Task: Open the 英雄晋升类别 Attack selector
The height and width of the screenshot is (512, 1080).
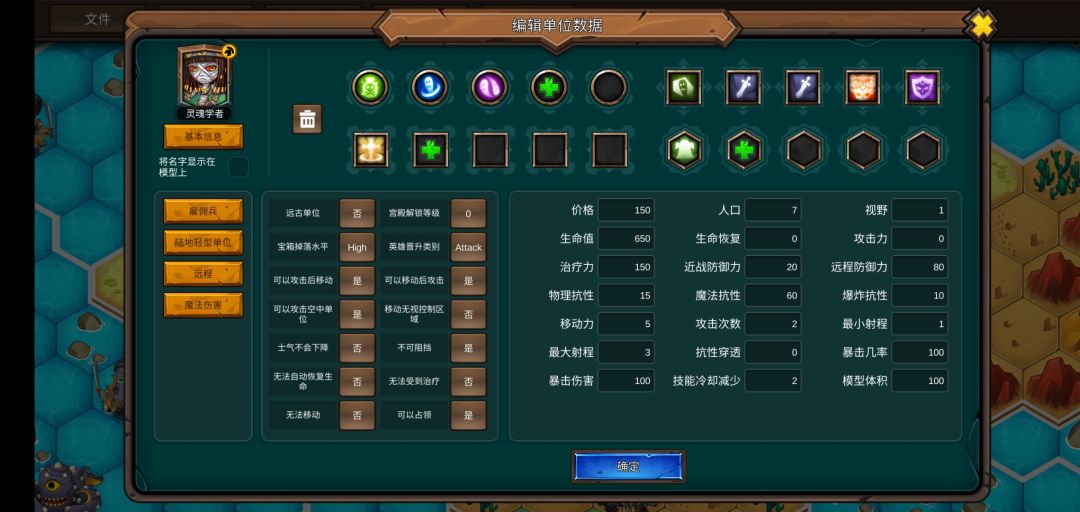Action: [468, 247]
